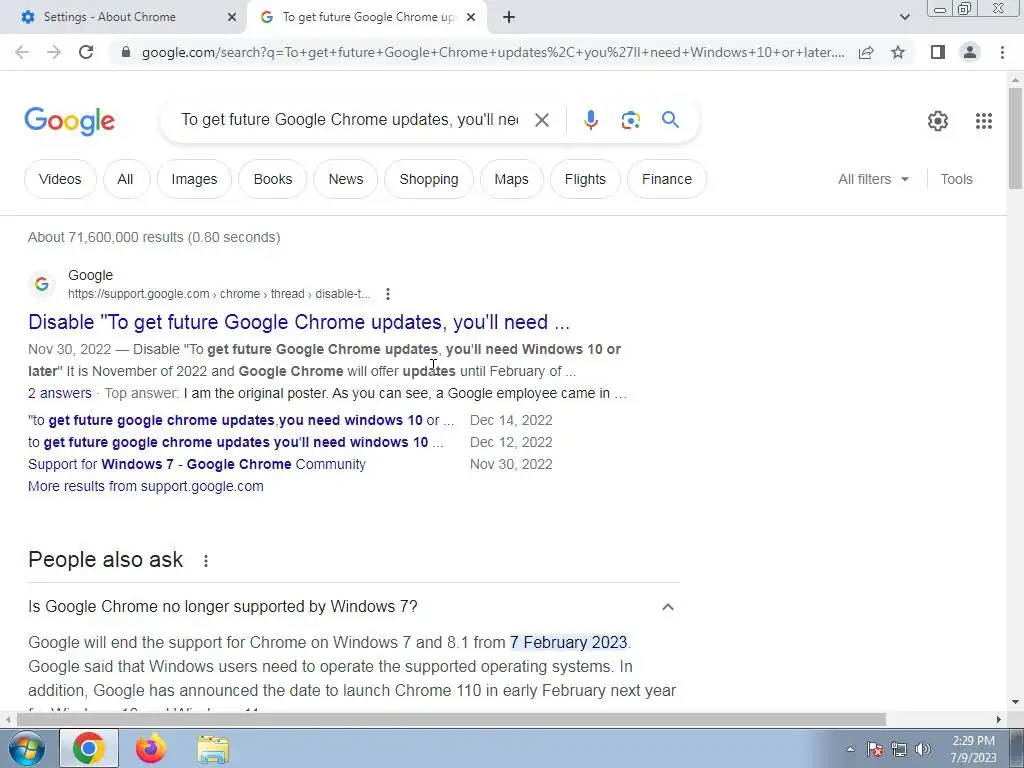Click the Google favicon beside result
This screenshot has height=768, width=1024.
(x=42, y=284)
